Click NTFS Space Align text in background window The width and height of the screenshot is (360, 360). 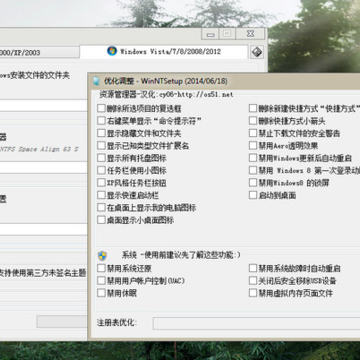tap(39, 149)
